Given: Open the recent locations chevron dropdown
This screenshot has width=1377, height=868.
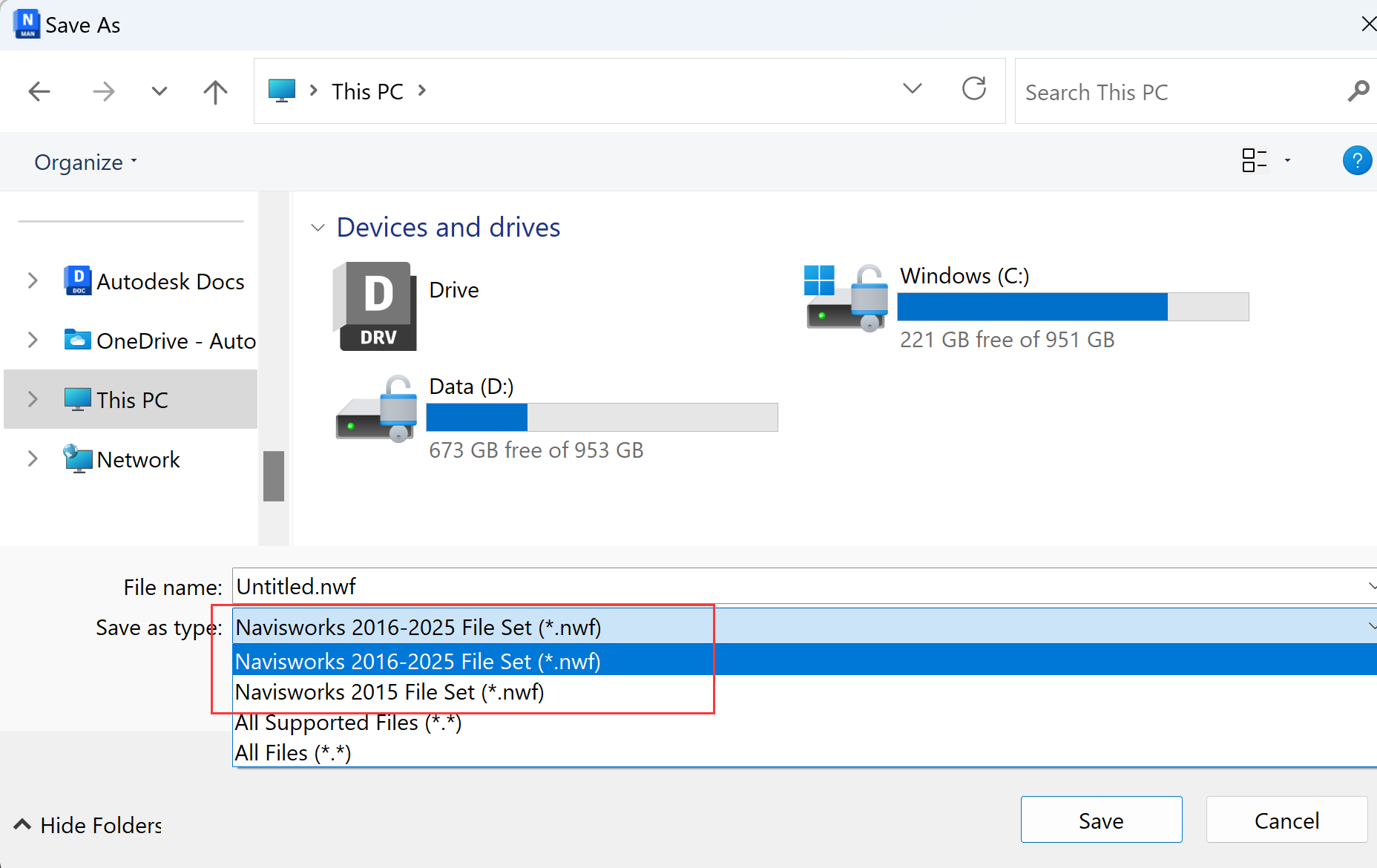Looking at the screenshot, I should pos(159,91).
